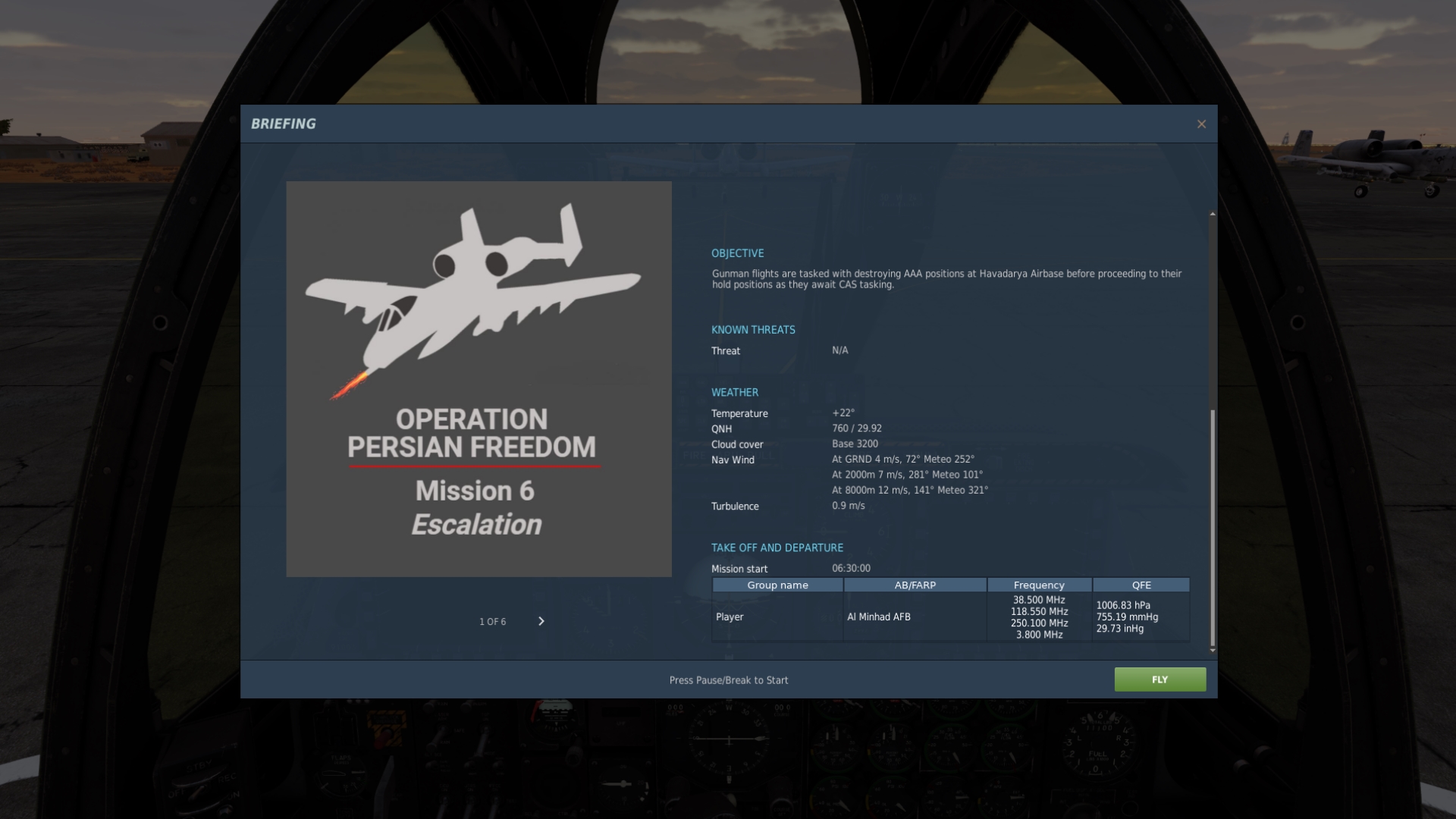This screenshot has height=819, width=1456.
Task: Select the Al Minhad AFB cell
Action: point(915,617)
